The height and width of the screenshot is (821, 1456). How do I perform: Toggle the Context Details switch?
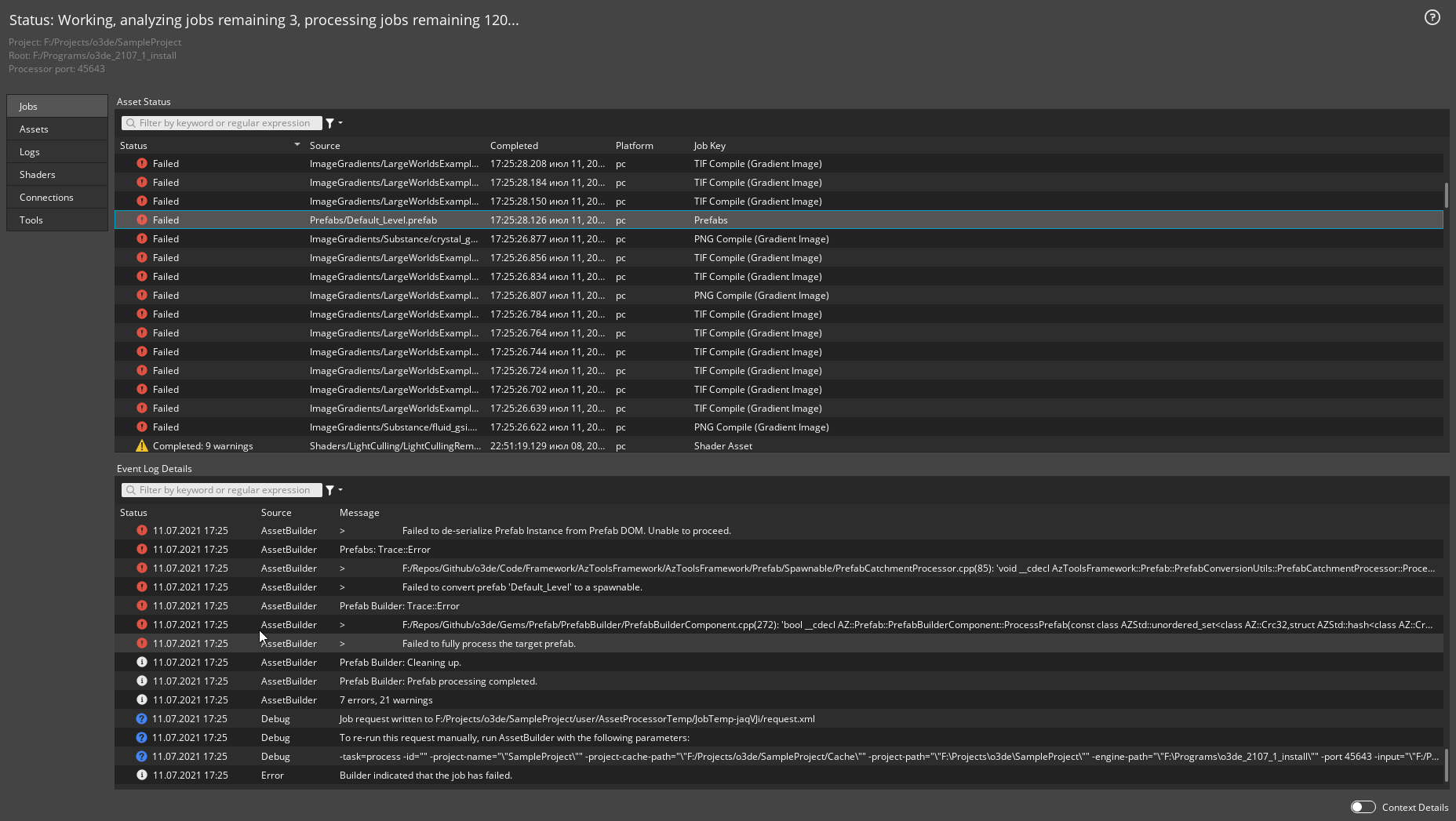coord(1363,807)
